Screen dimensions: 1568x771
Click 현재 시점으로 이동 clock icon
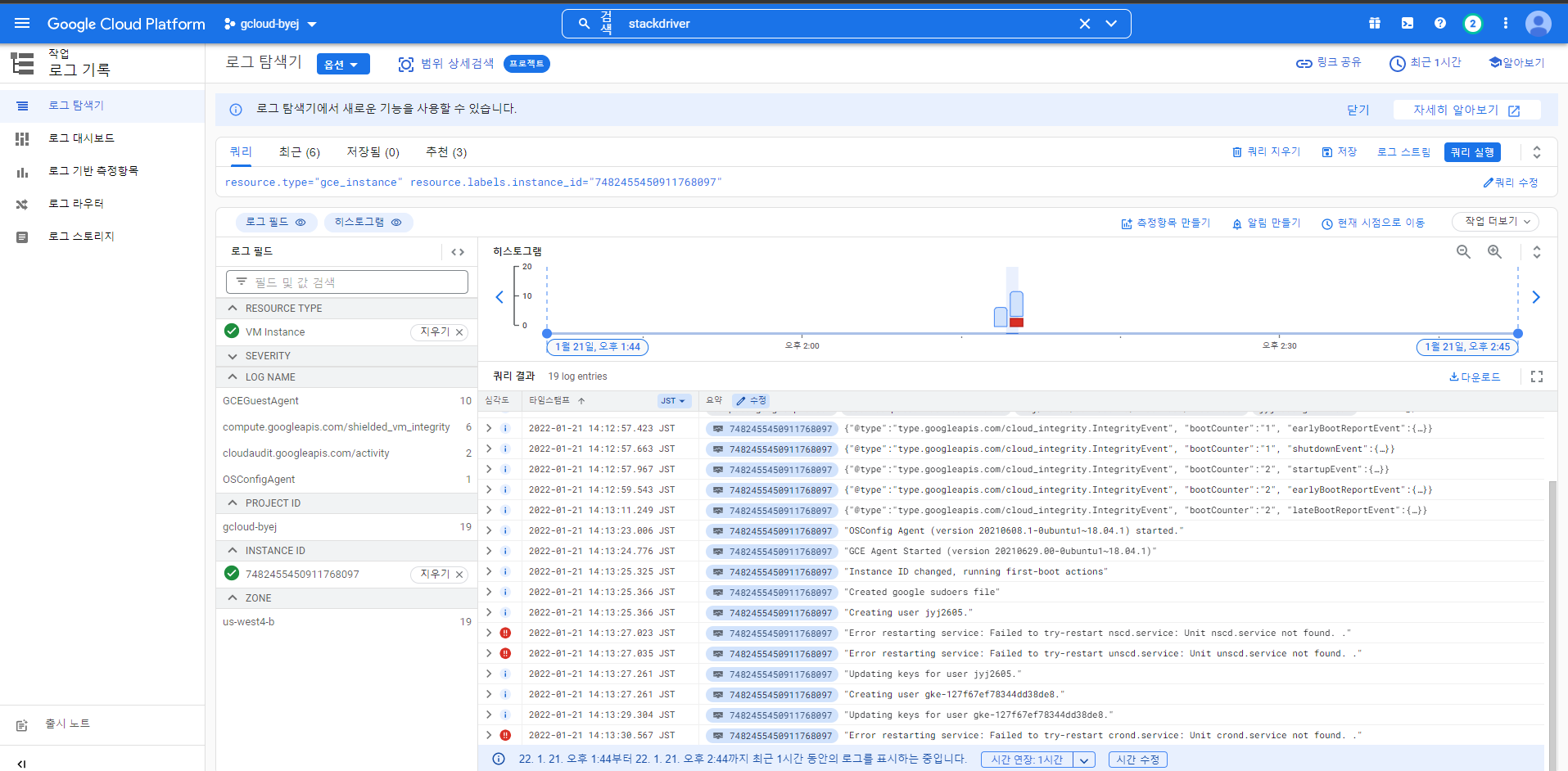(x=1327, y=223)
